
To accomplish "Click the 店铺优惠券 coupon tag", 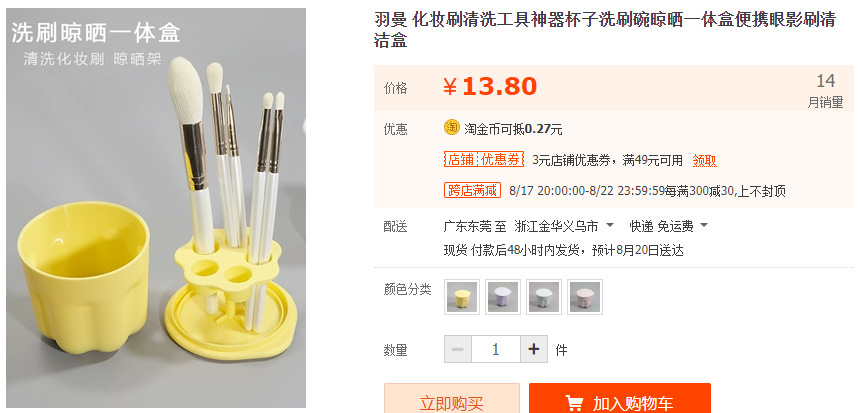I will point(484,160).
